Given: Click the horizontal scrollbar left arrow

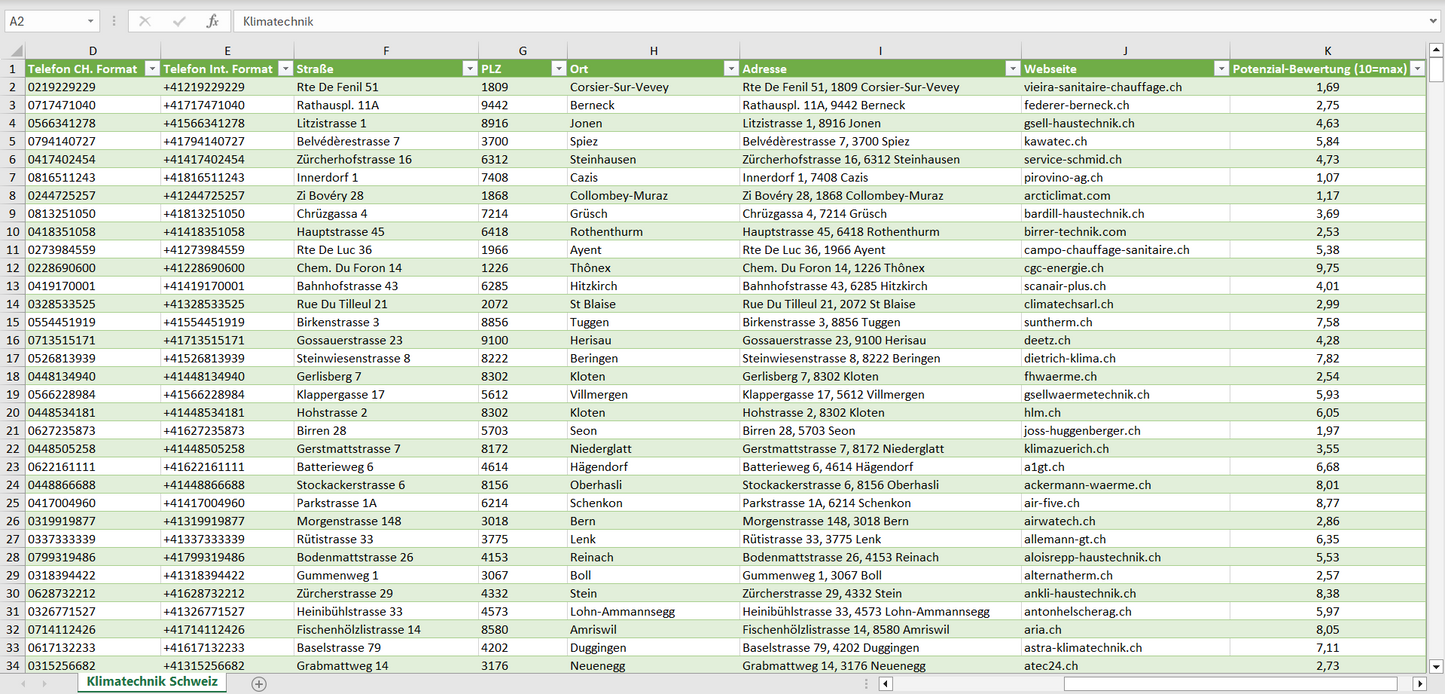Looking at the screenshot, I should point(885,684).
